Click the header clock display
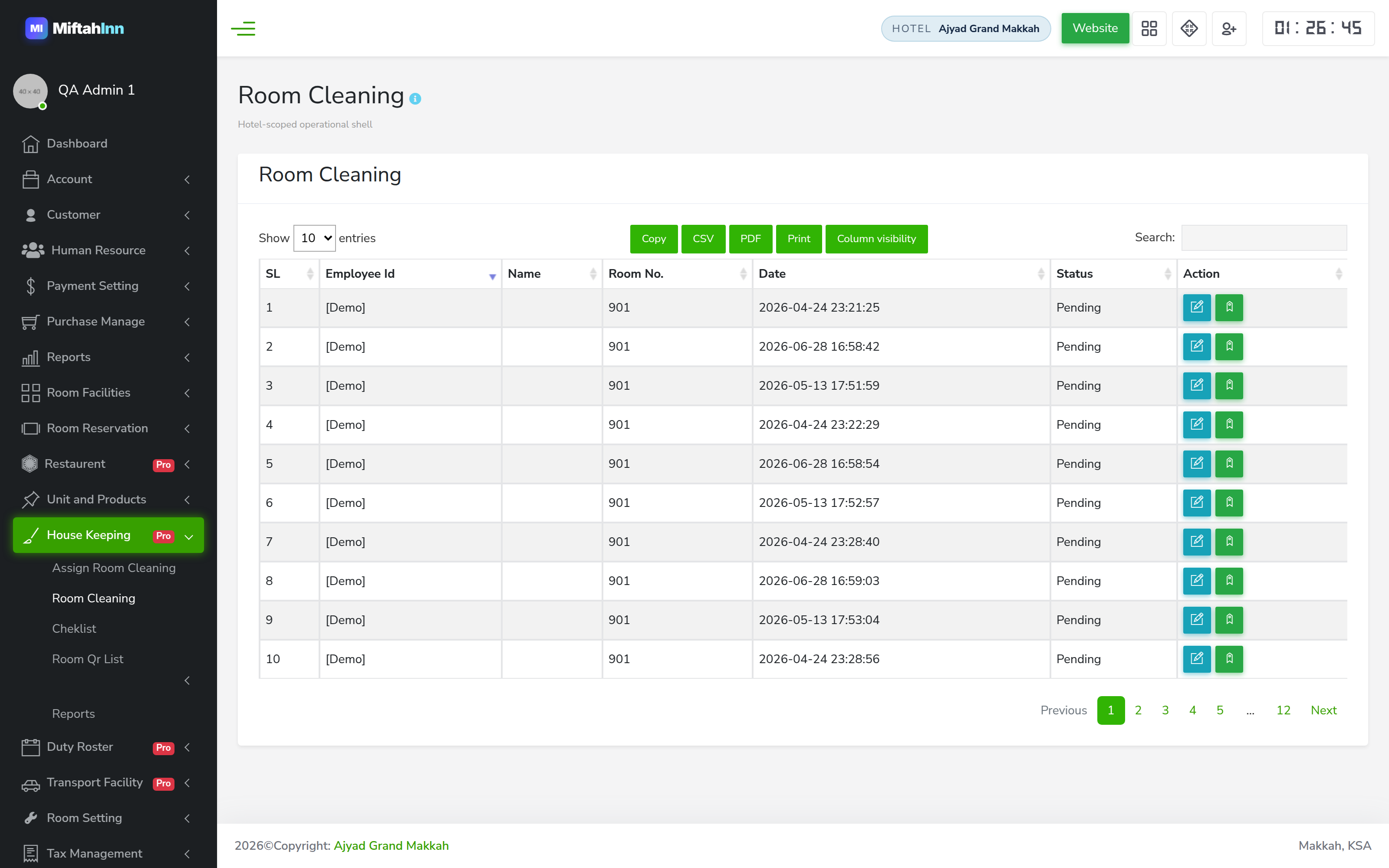Image resolution: width=1389 pixels, height=868 pixels. (1318, 28)
